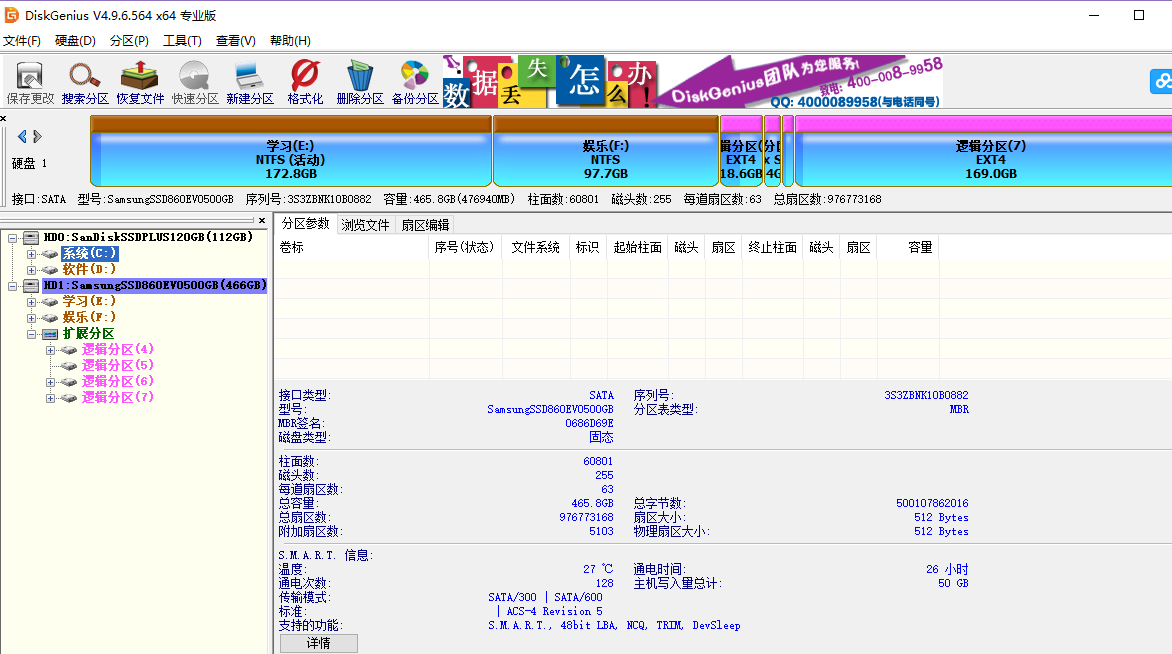The image size is (1172, 654).
Task: Click the 详情 details button
Action: tap(318, 642)
